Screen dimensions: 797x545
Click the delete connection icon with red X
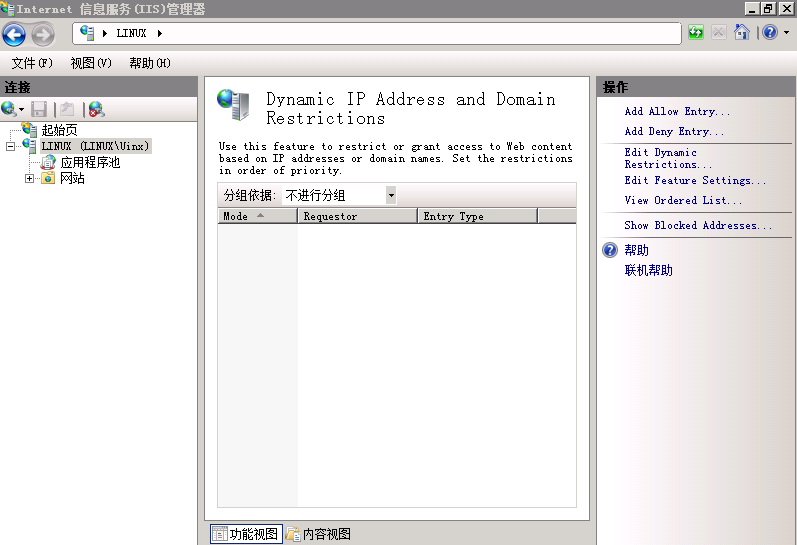click(x=97, y=109)
